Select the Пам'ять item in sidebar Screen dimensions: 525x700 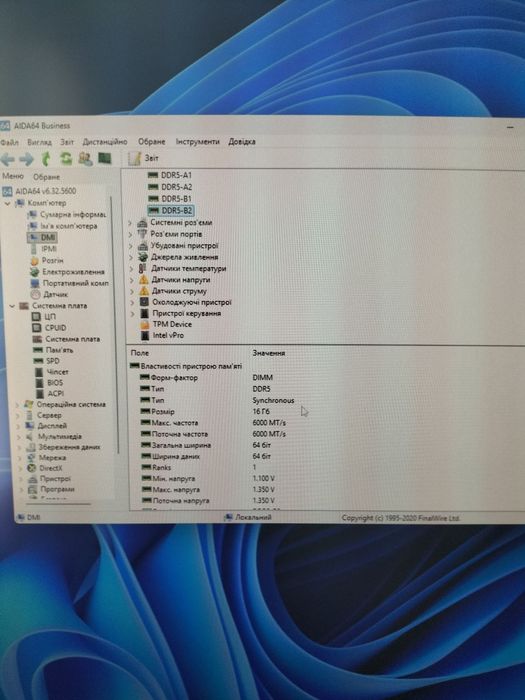[54, 350]
